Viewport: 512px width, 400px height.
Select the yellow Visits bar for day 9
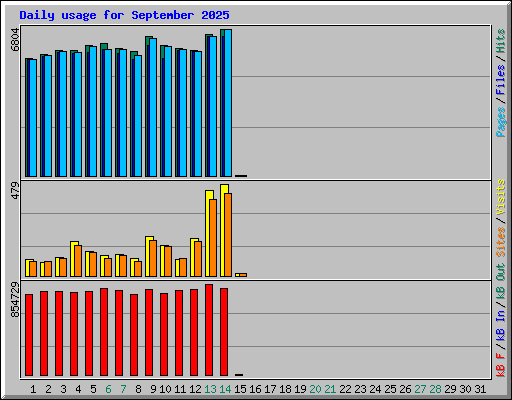click(148, 256)
